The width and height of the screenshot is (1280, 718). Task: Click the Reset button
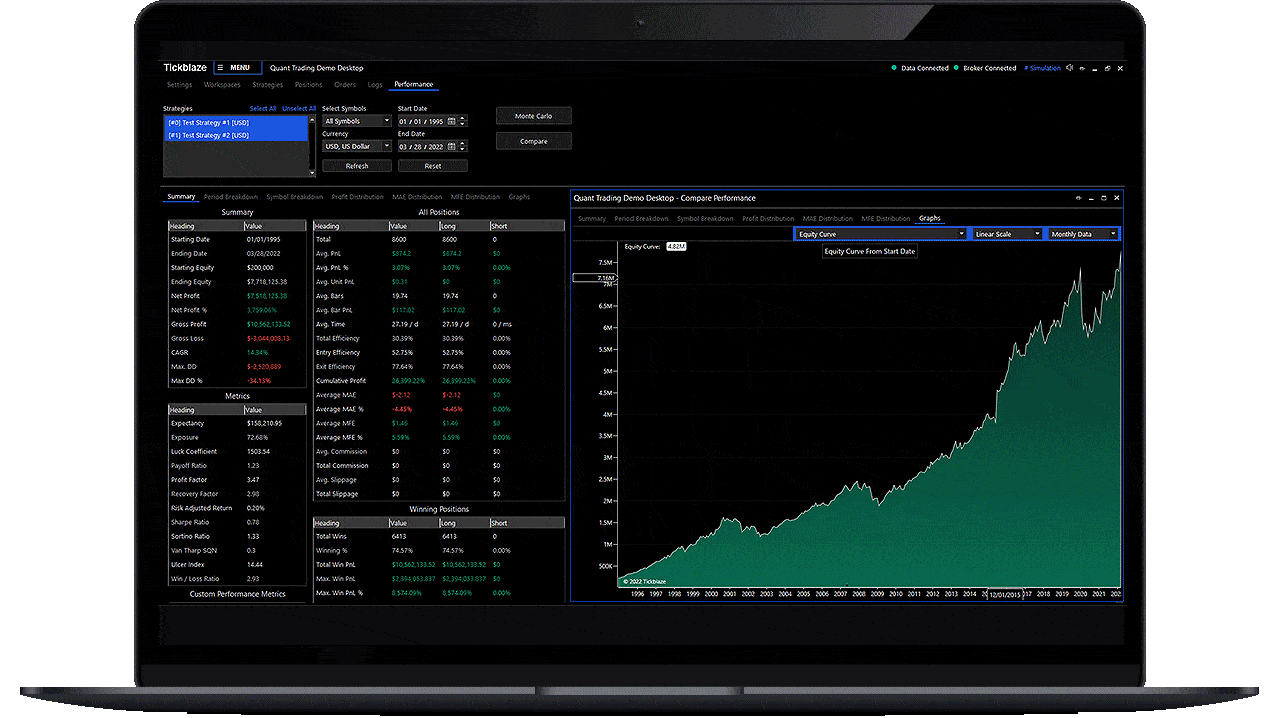click(433, 166)
